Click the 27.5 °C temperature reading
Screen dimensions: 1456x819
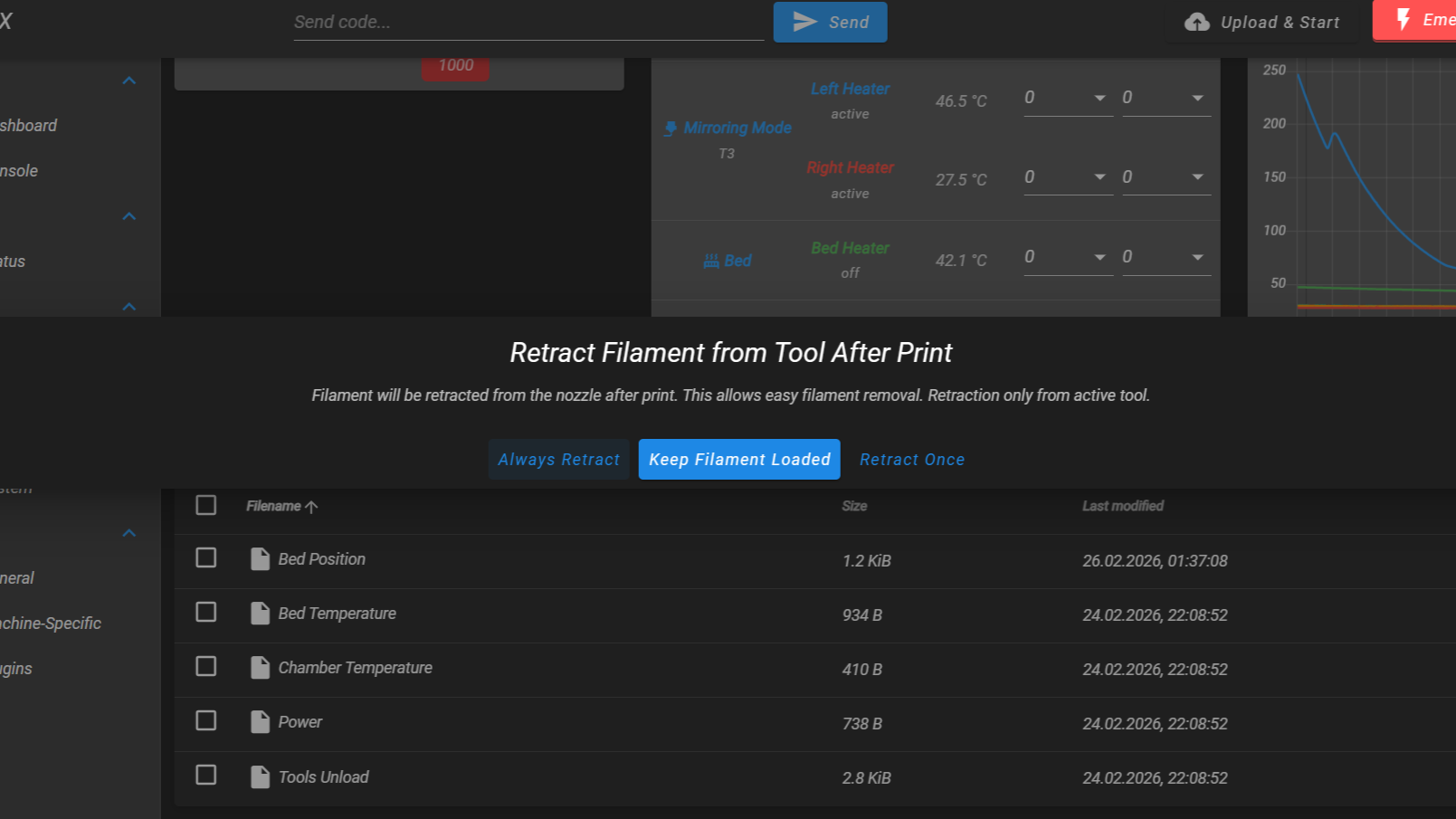[961, 180]
